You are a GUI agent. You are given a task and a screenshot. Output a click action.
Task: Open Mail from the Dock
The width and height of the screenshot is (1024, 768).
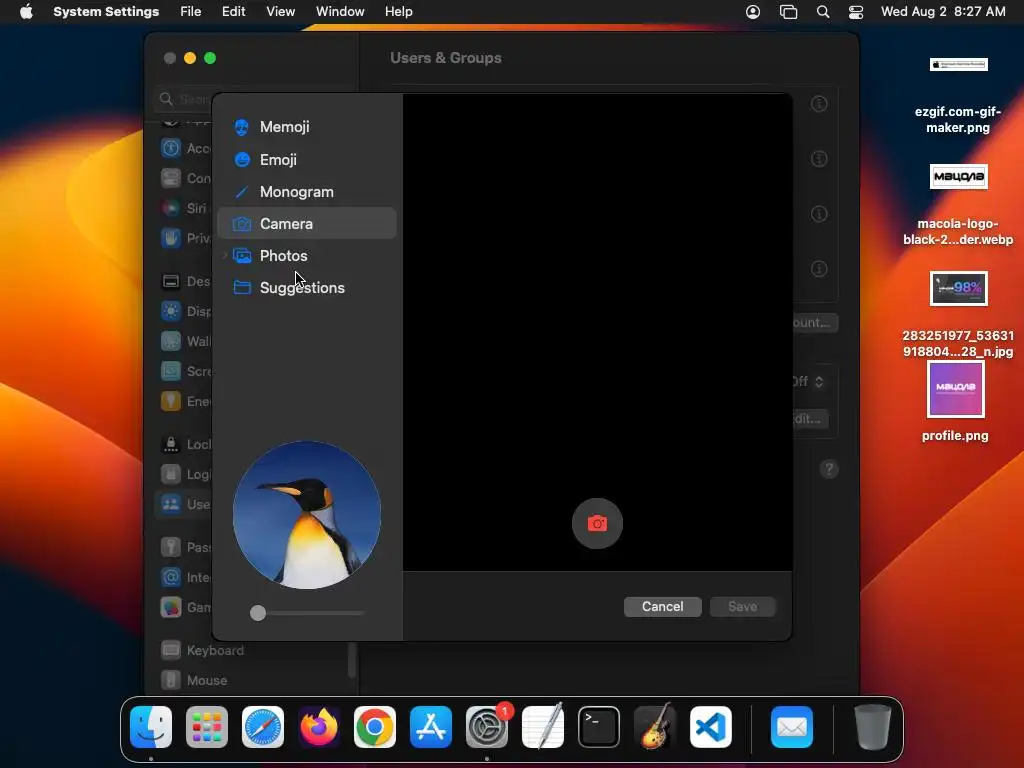click(792, 727)
